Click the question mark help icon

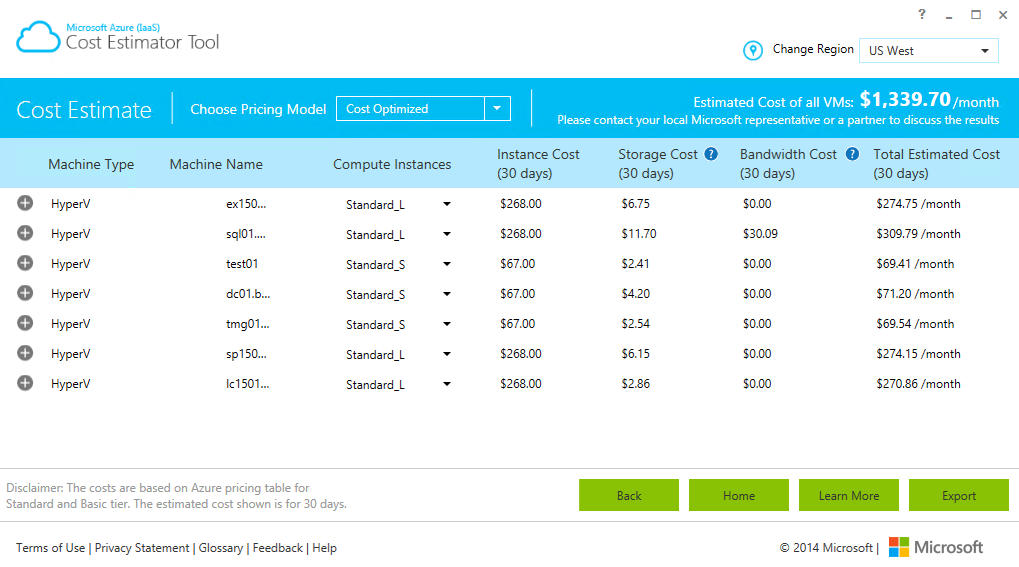point(921,14)
